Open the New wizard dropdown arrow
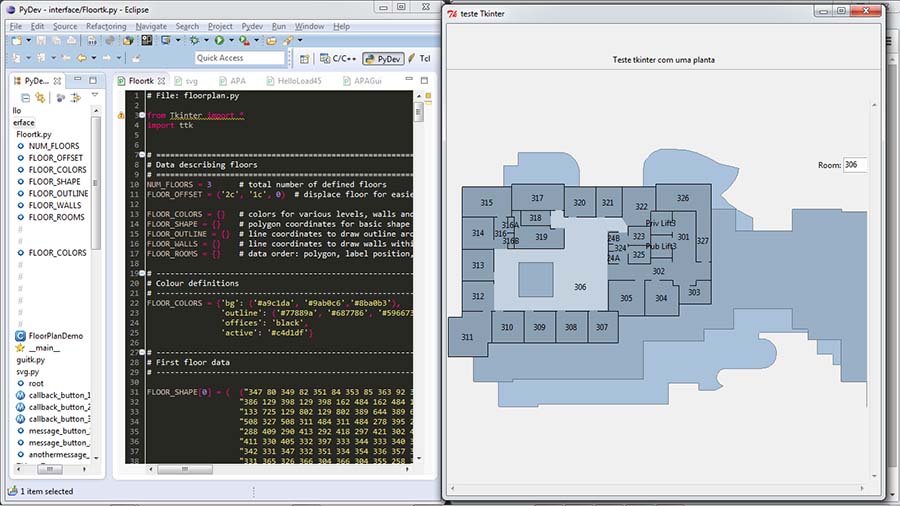900x506 pixels. pos(28,41)
